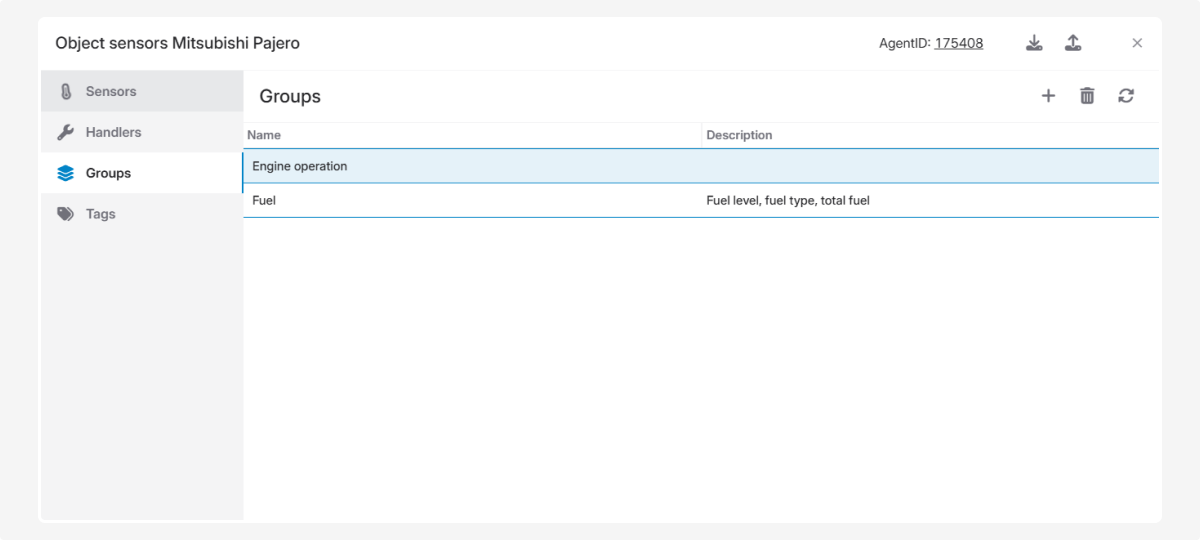Click the Fuel level description cell
This screenshot has width=1200, height=540.
pyautogui.click(x=788, y=200)
